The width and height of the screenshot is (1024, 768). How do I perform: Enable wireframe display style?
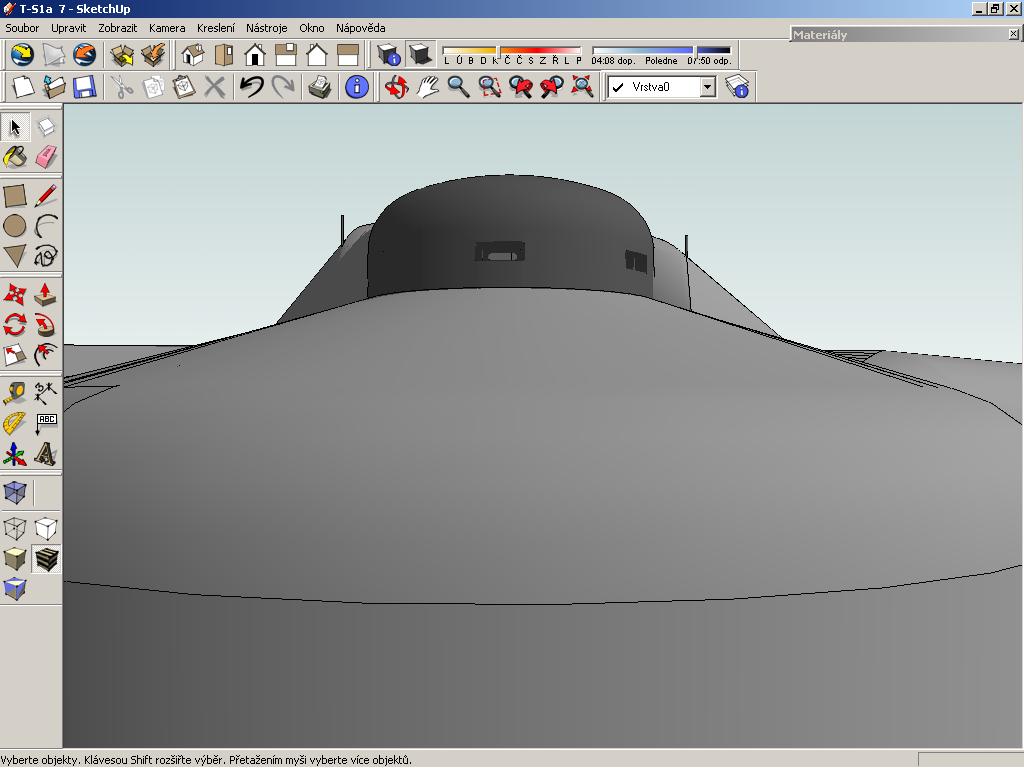[15, 528]
